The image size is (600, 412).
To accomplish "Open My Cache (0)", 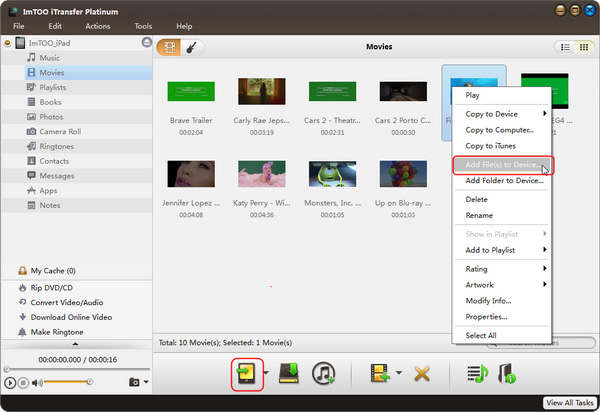I will point(47,271).
